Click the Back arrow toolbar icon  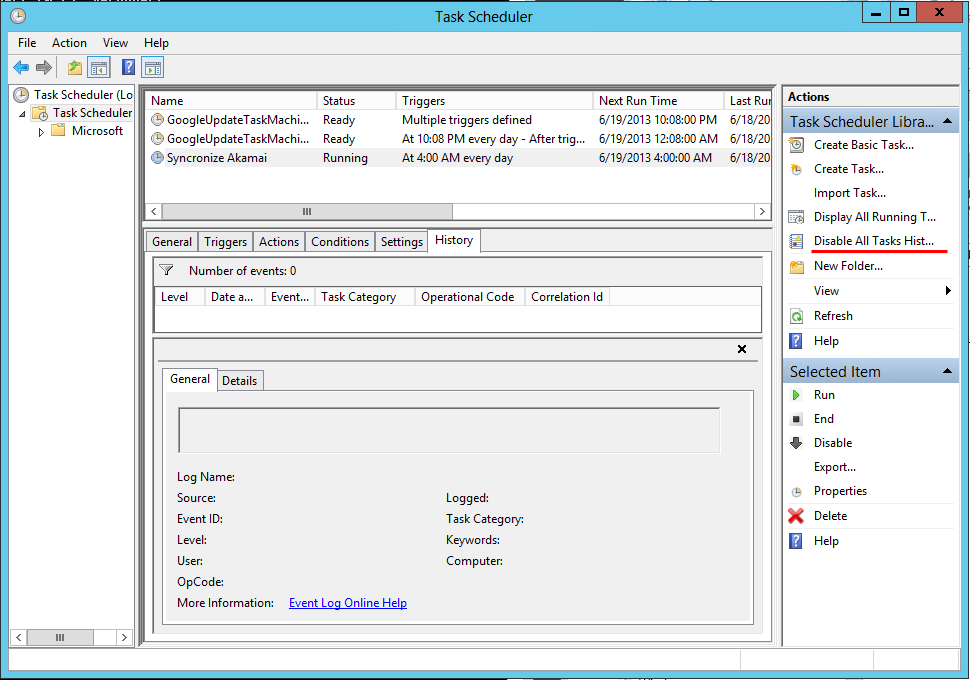point(21,67)
